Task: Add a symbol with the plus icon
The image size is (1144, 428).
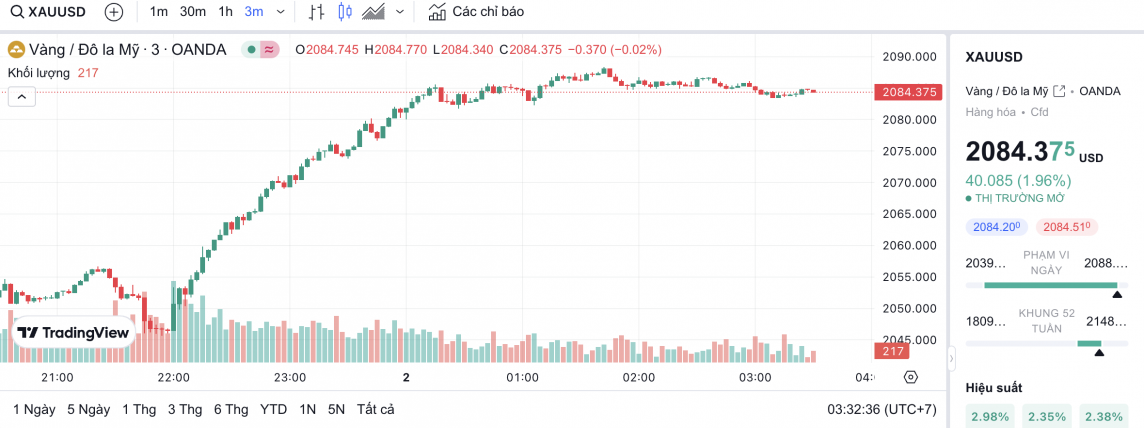Action: click(x=114, y=12)
